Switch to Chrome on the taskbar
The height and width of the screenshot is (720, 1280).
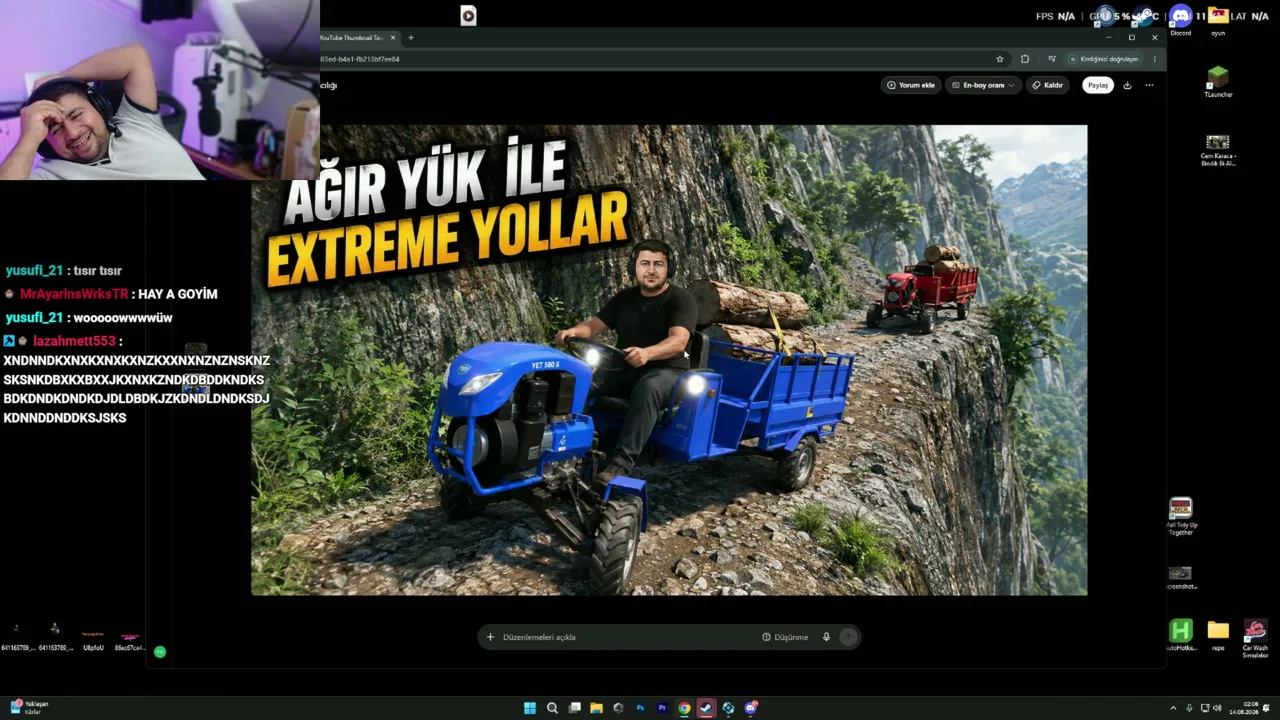[x=684, y=708]
